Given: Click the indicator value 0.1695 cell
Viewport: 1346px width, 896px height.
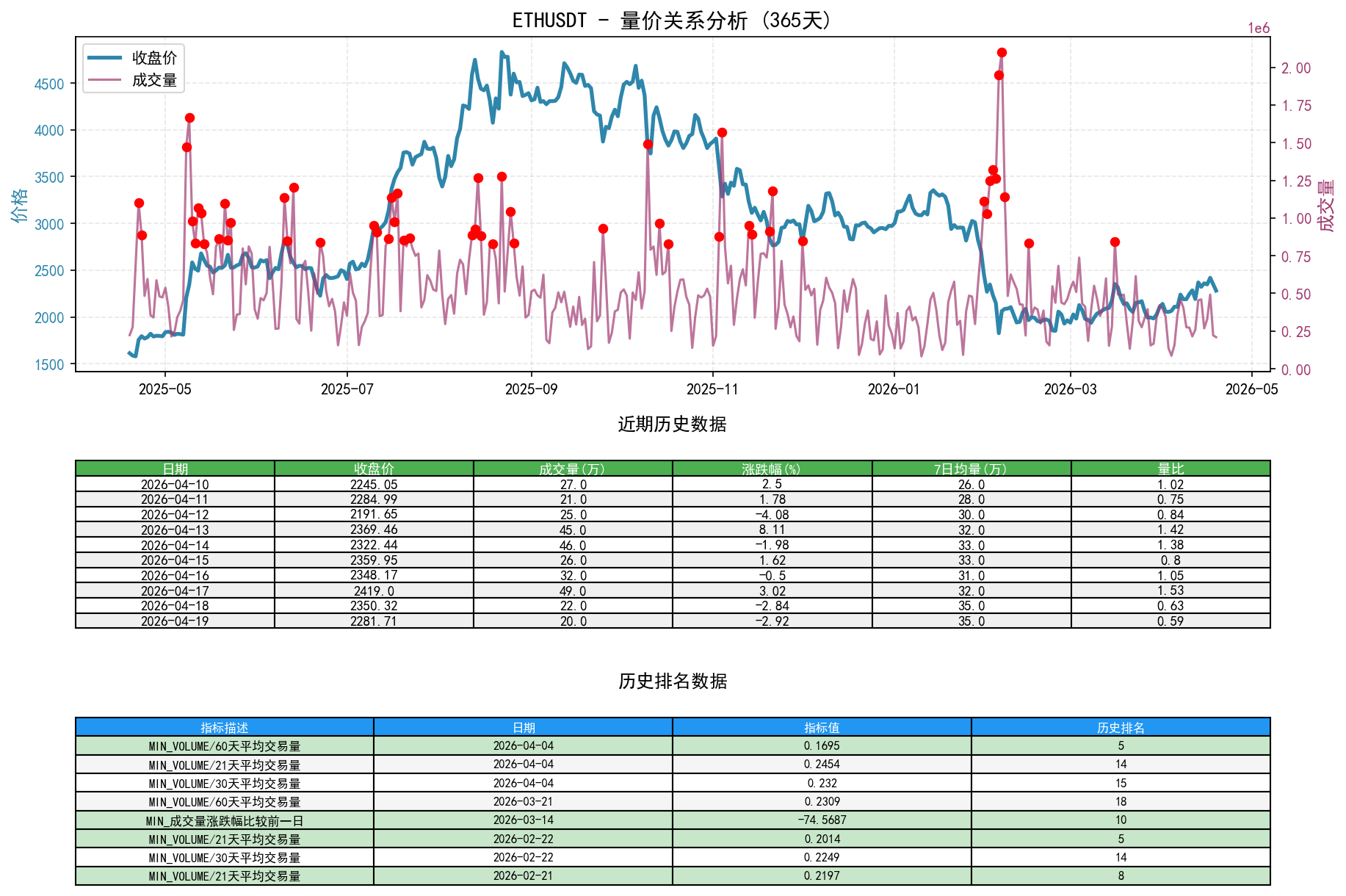Looking at the screenshot, I should (x=822, y=745).
